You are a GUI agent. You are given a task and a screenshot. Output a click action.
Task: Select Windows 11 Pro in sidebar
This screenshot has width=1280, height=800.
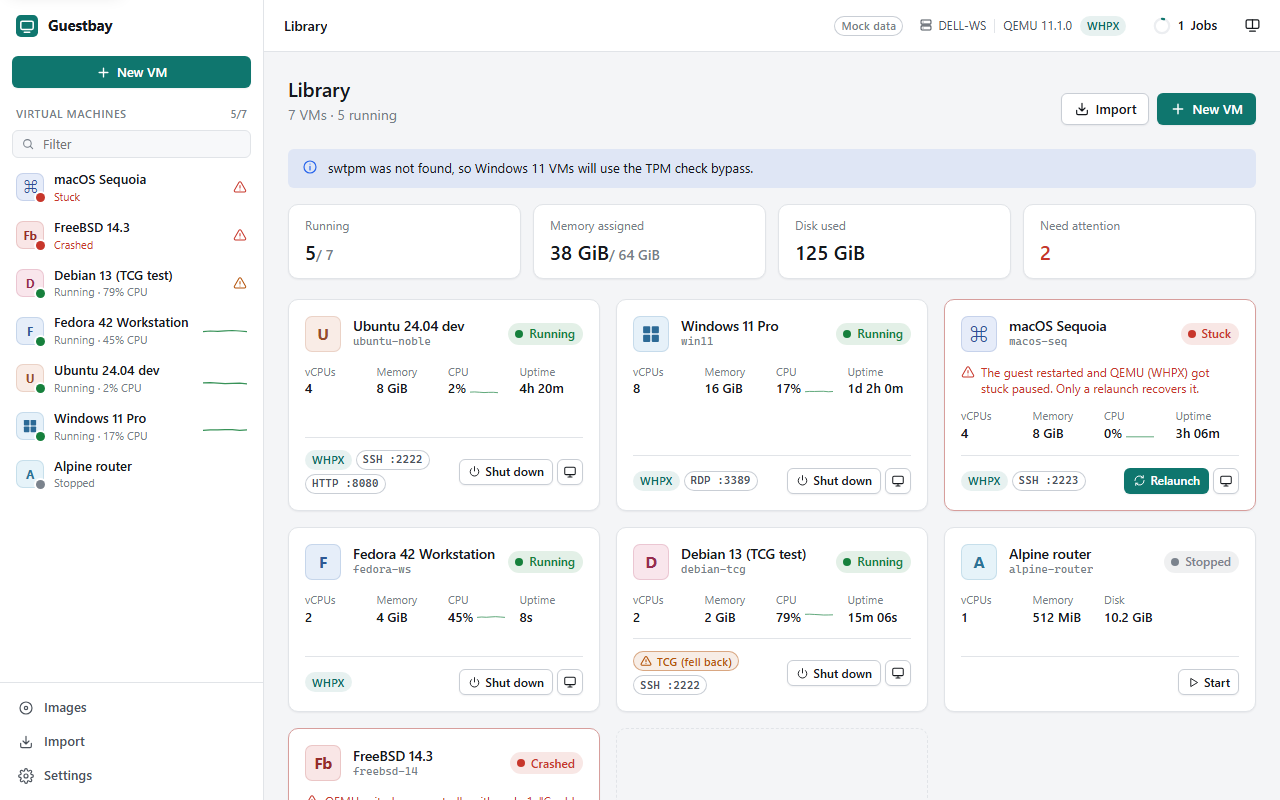click(x=131, y=426)
